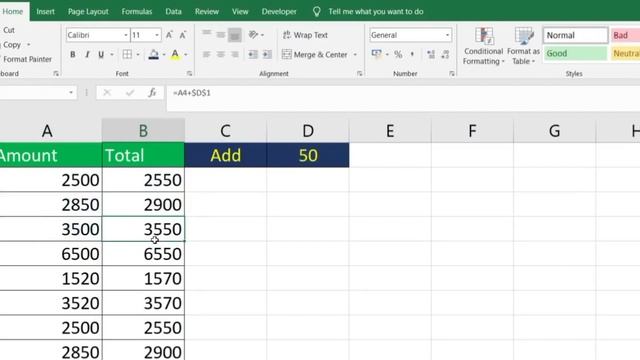This screenshot has height=360, width=640.
Task: Click Tell me what you want to do
Action: tap(376, 11)
